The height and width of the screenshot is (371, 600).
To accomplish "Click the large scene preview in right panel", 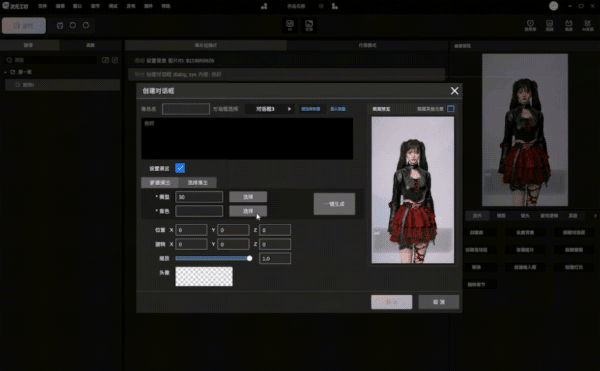I will [x=525, y=130].
